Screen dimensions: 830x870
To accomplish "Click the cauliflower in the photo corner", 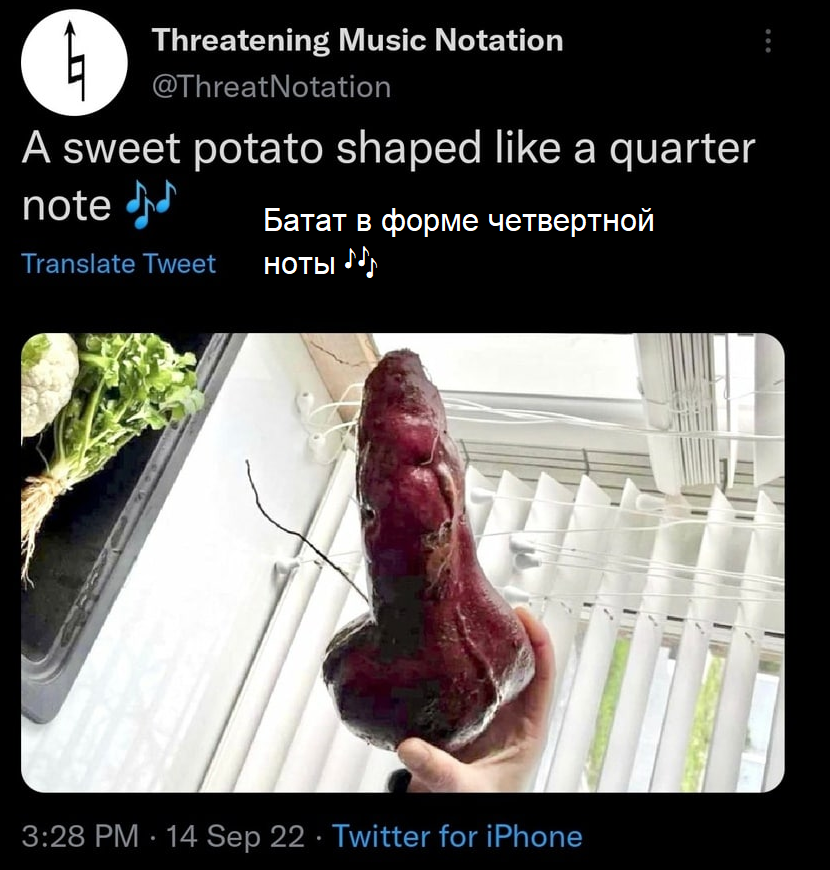I will [47, 380].
